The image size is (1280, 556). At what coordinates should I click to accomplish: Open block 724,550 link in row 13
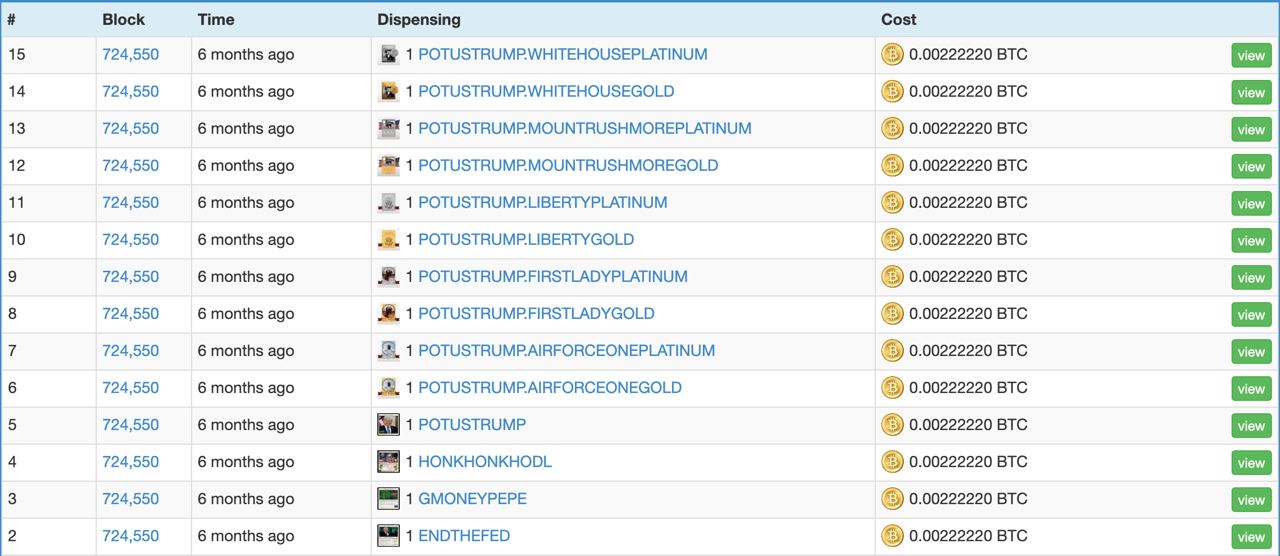(130, 128)
